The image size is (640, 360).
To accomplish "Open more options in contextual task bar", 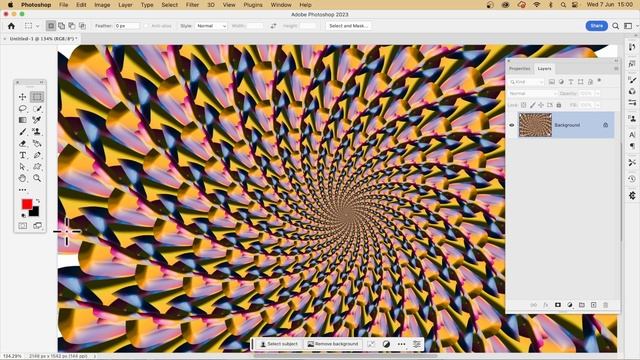I will coord(402,344).
